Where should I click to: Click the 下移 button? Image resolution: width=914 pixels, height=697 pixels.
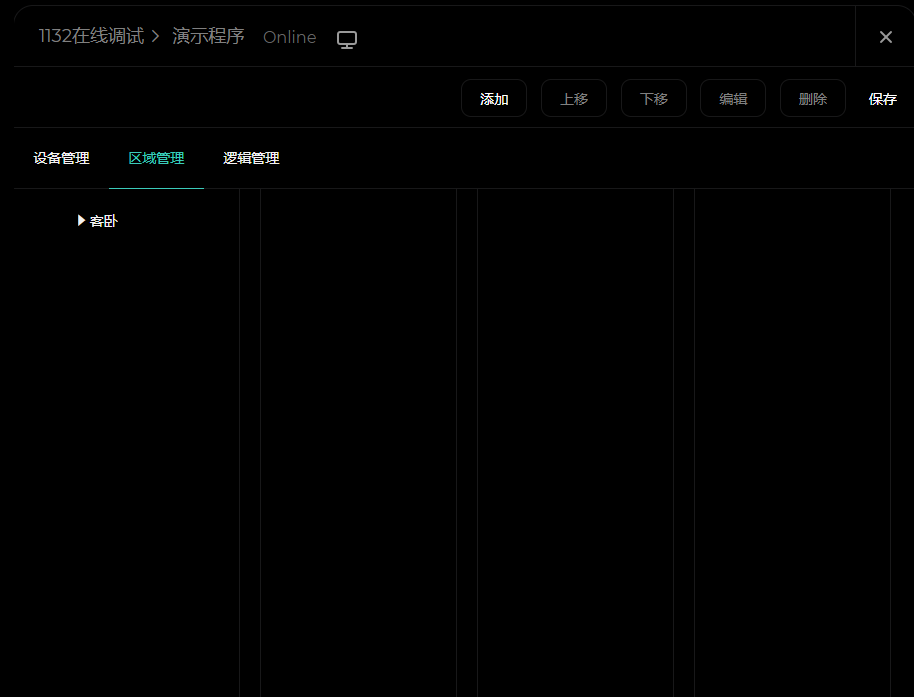tap(653, 98)
